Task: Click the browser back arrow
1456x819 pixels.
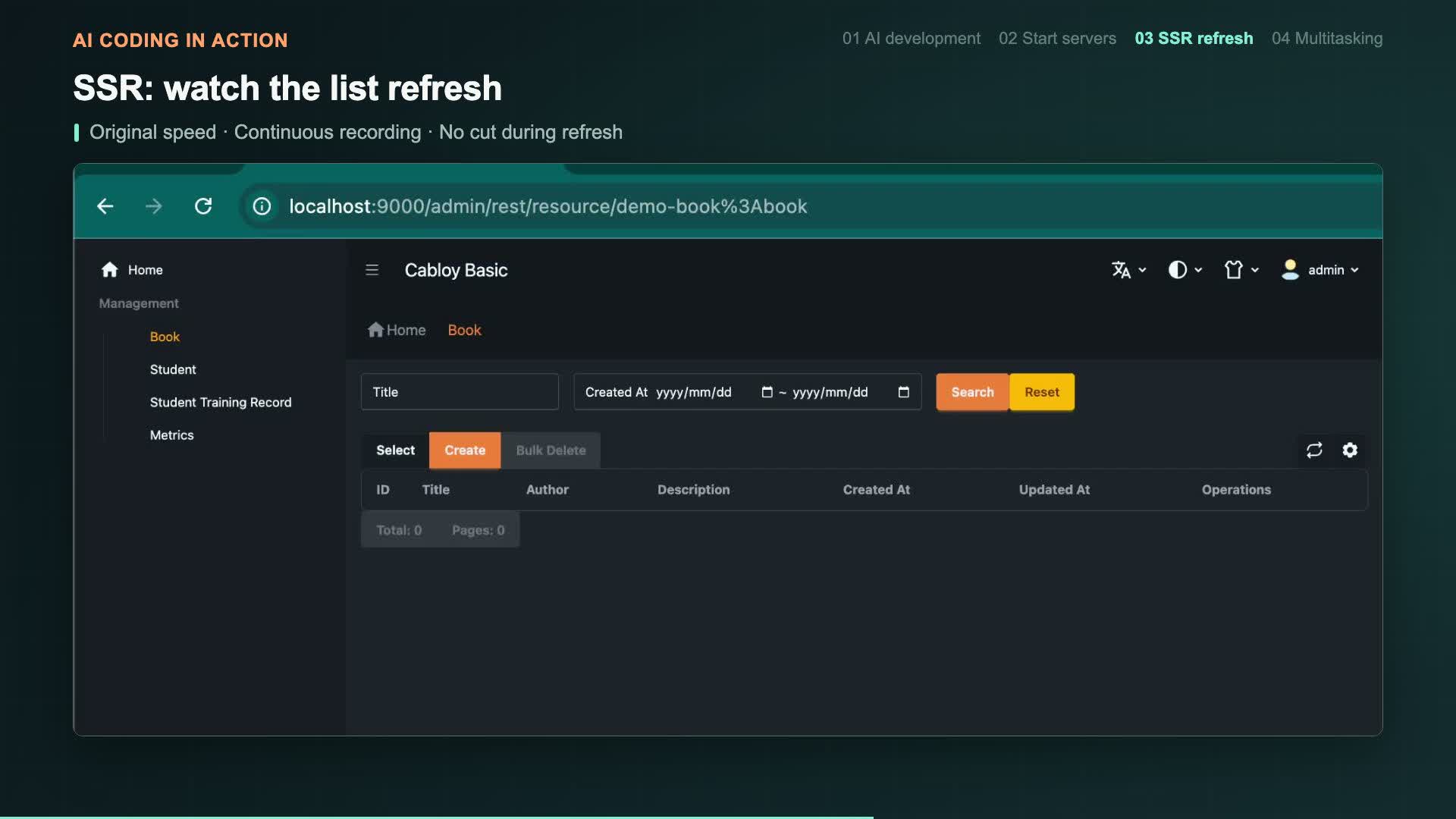Action: [105, 206]
